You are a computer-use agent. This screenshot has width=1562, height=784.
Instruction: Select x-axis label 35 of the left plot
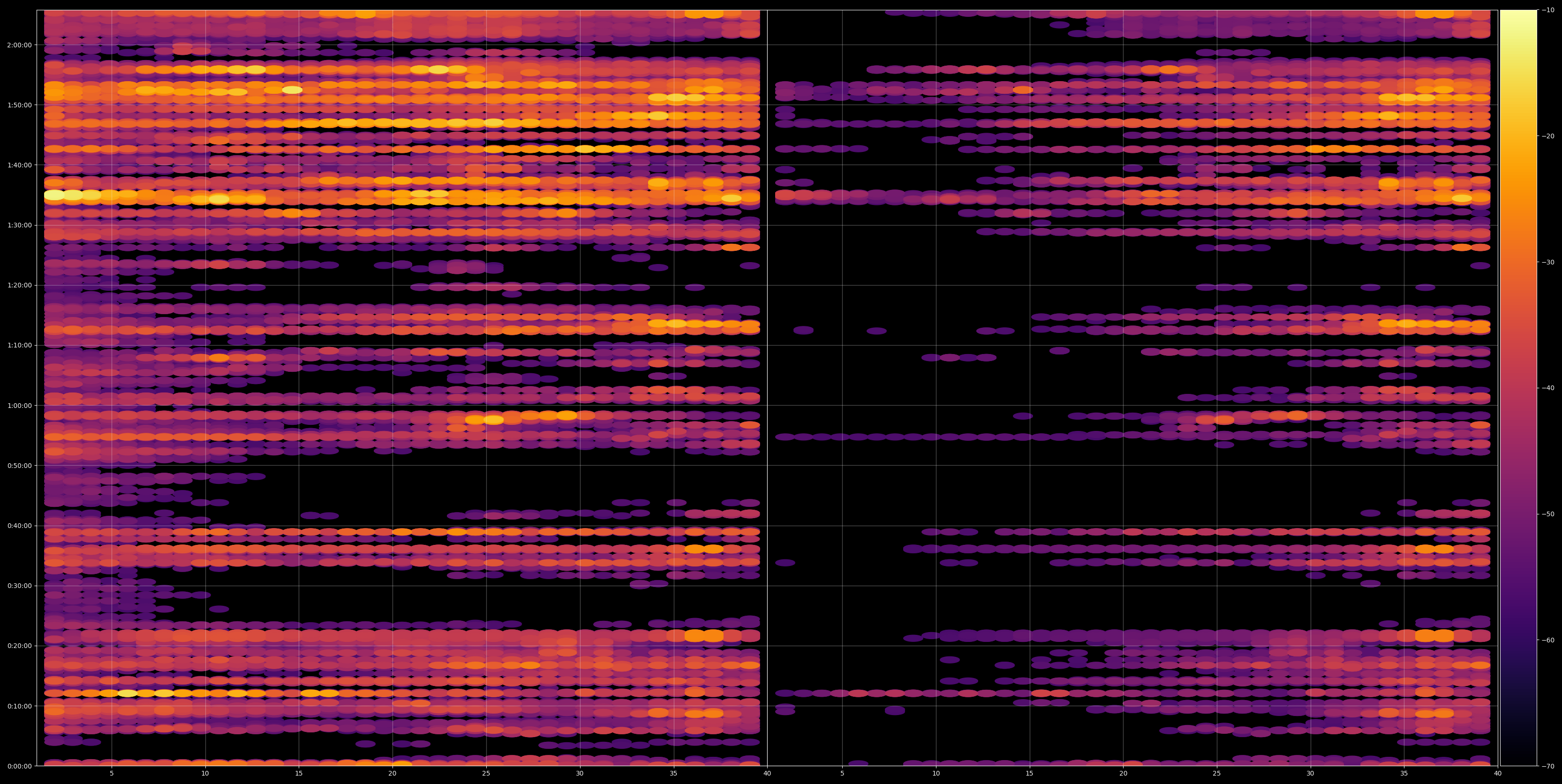[x=674, y=774]
